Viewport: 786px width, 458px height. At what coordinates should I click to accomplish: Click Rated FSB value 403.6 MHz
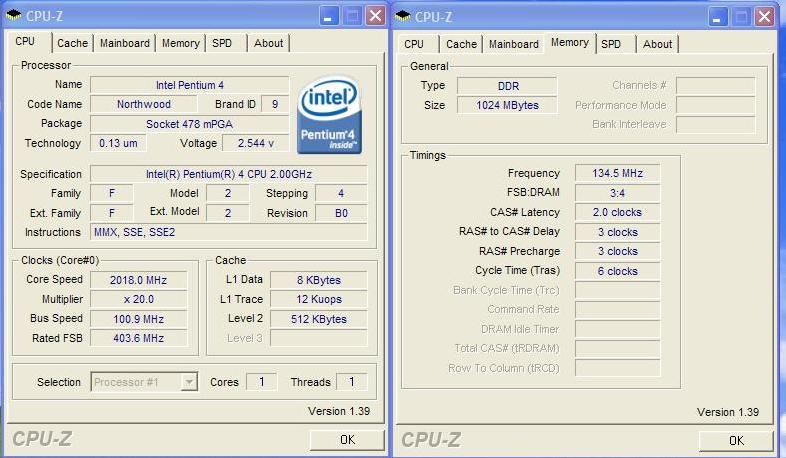point(138,338)
